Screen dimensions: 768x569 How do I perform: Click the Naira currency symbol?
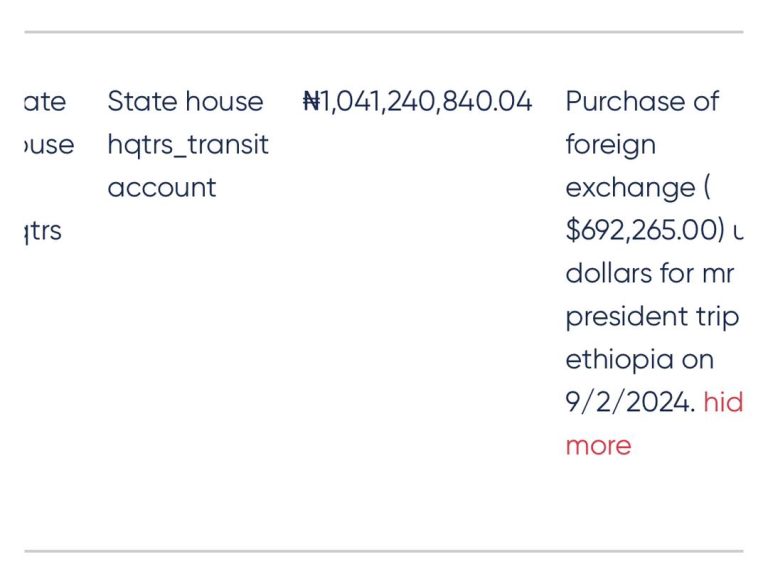tap(310, 101)
